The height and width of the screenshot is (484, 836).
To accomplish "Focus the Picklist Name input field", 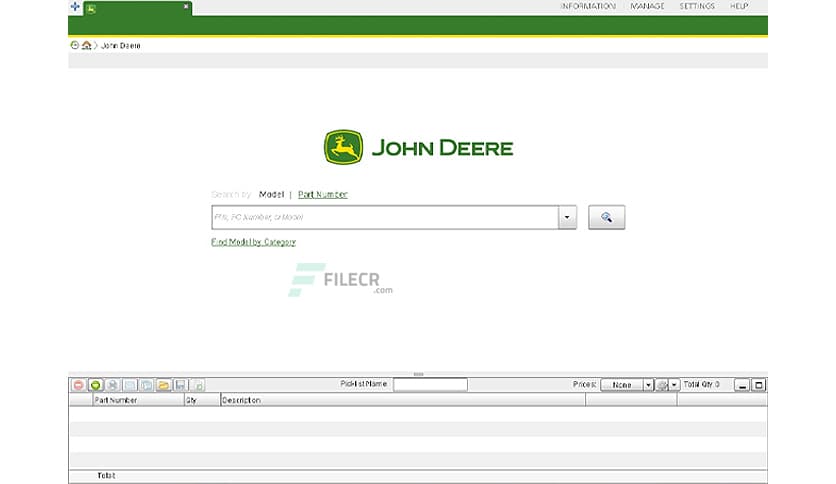I will pos(430,384).
